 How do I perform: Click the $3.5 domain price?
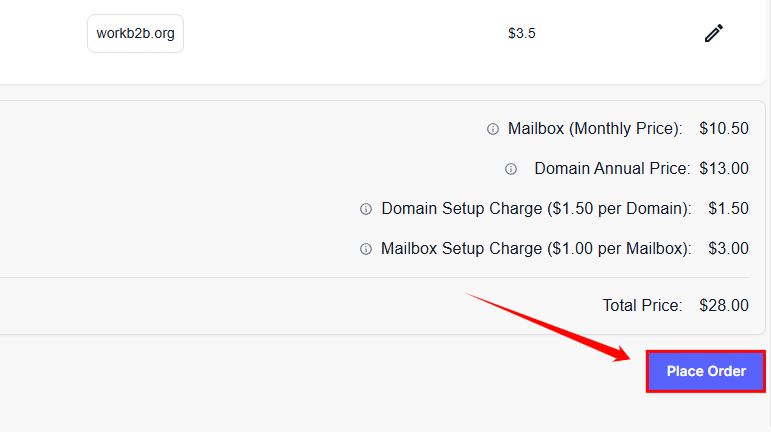pos(521,33)
